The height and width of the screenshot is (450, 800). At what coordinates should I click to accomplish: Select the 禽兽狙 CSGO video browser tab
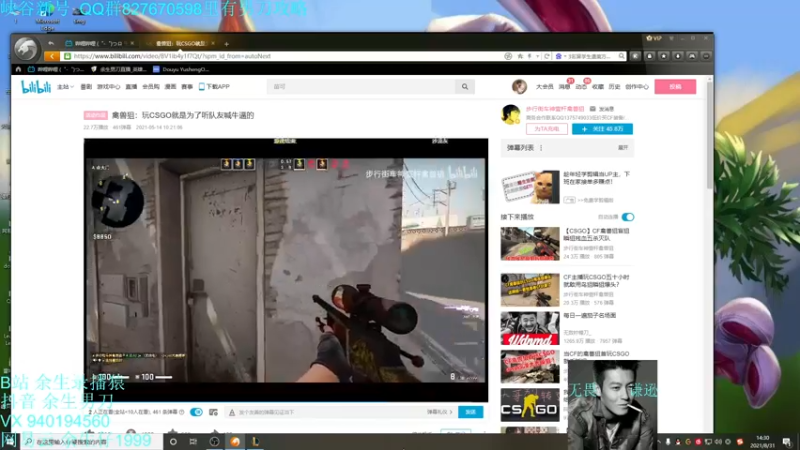click(180, 43)
